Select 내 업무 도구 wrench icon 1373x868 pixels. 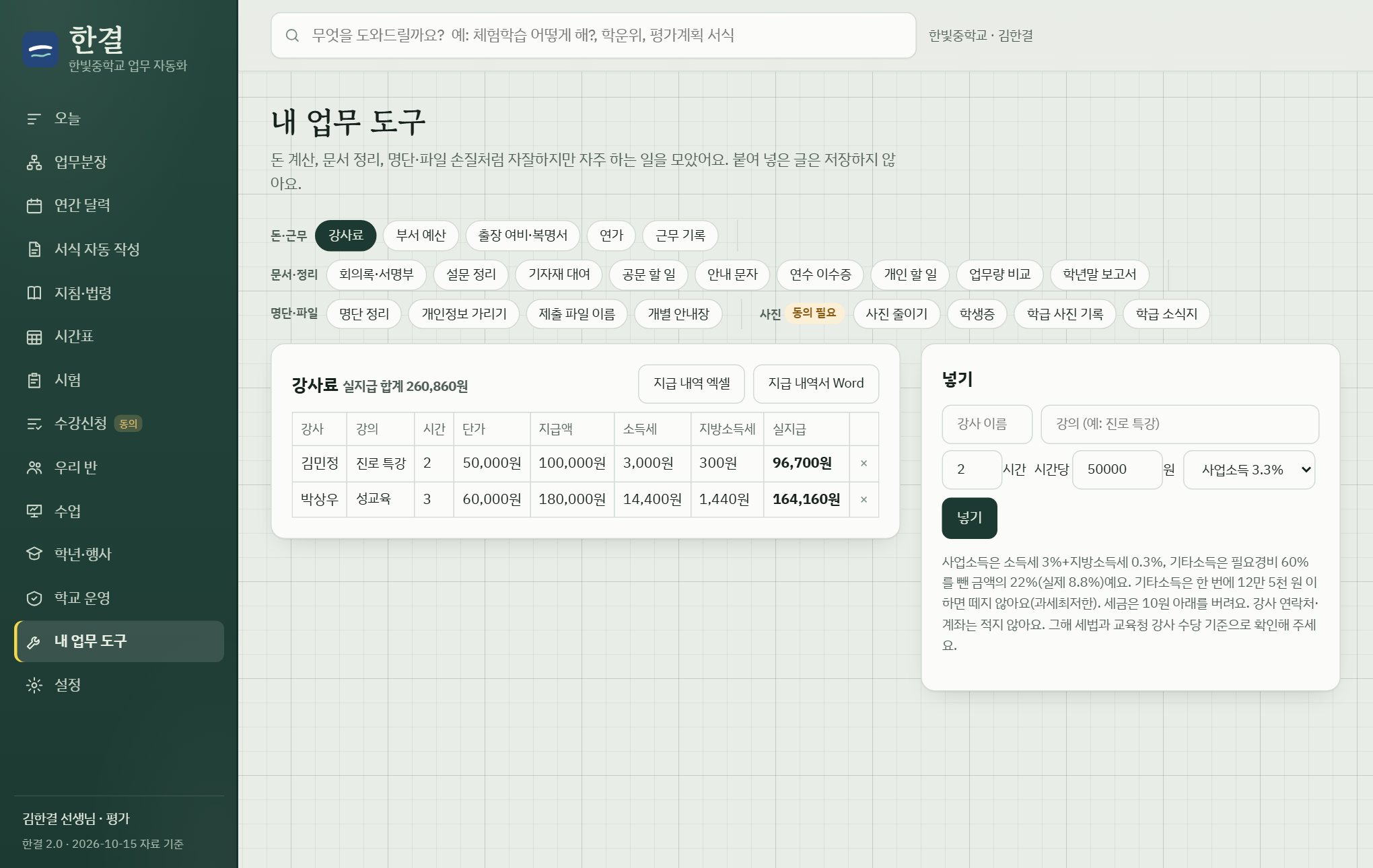(x=34, y=642)
